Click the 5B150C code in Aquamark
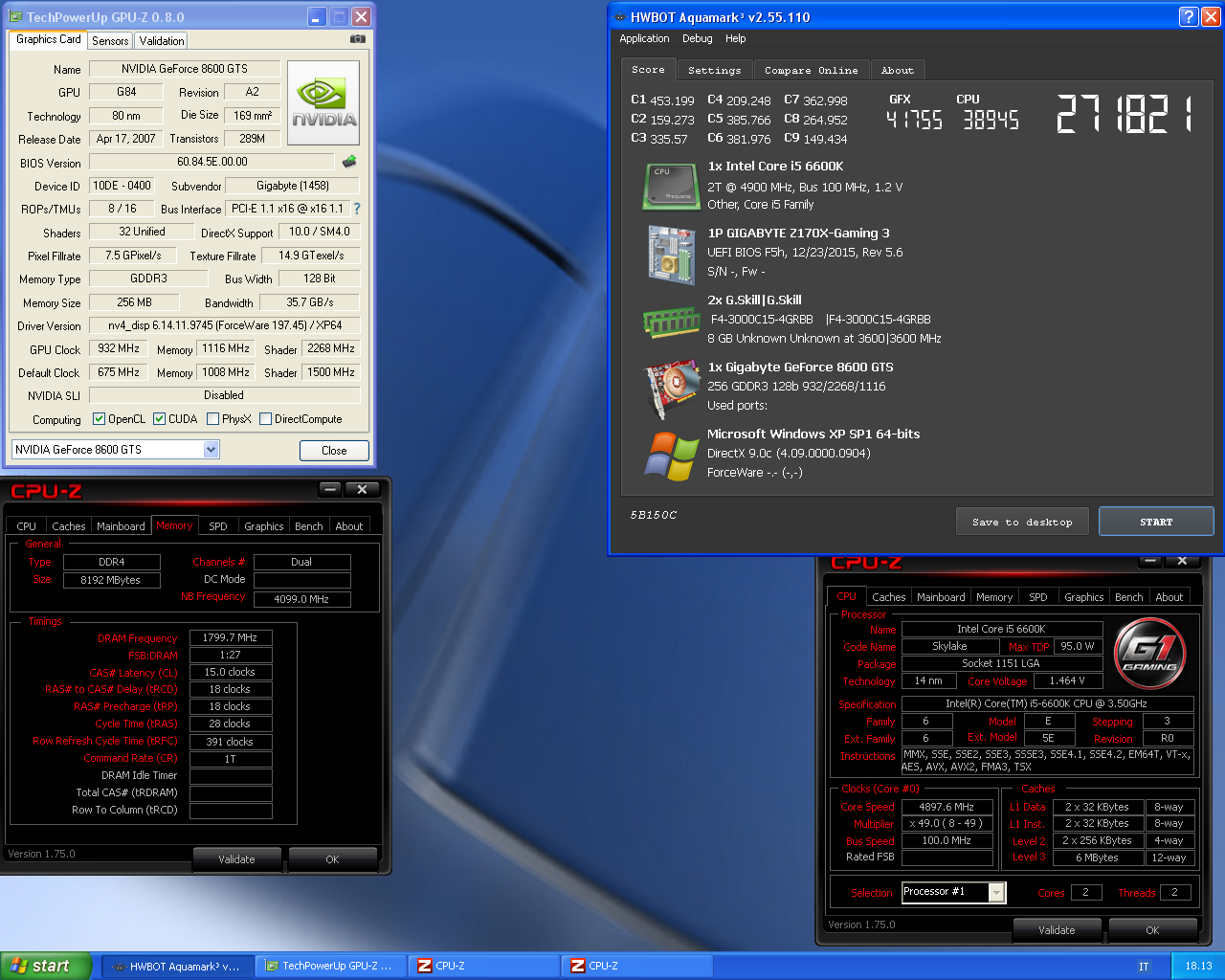This screenshot has height=980, width=1225. tap(654, 515)
